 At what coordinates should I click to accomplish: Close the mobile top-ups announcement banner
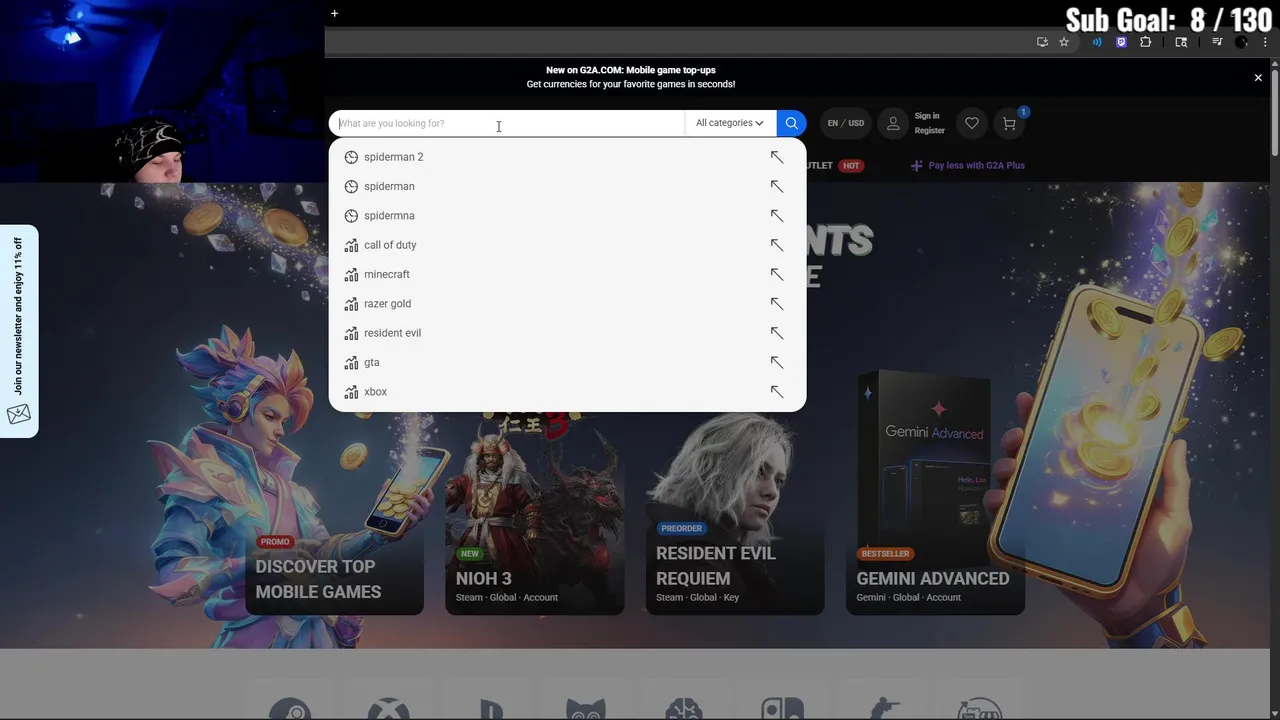coord(1258,77)
